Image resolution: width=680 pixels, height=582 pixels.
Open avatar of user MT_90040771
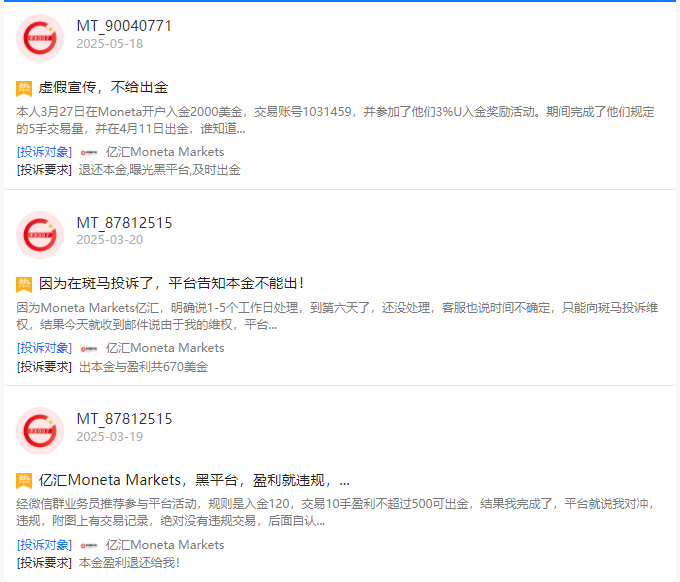[x=40, y=38]
